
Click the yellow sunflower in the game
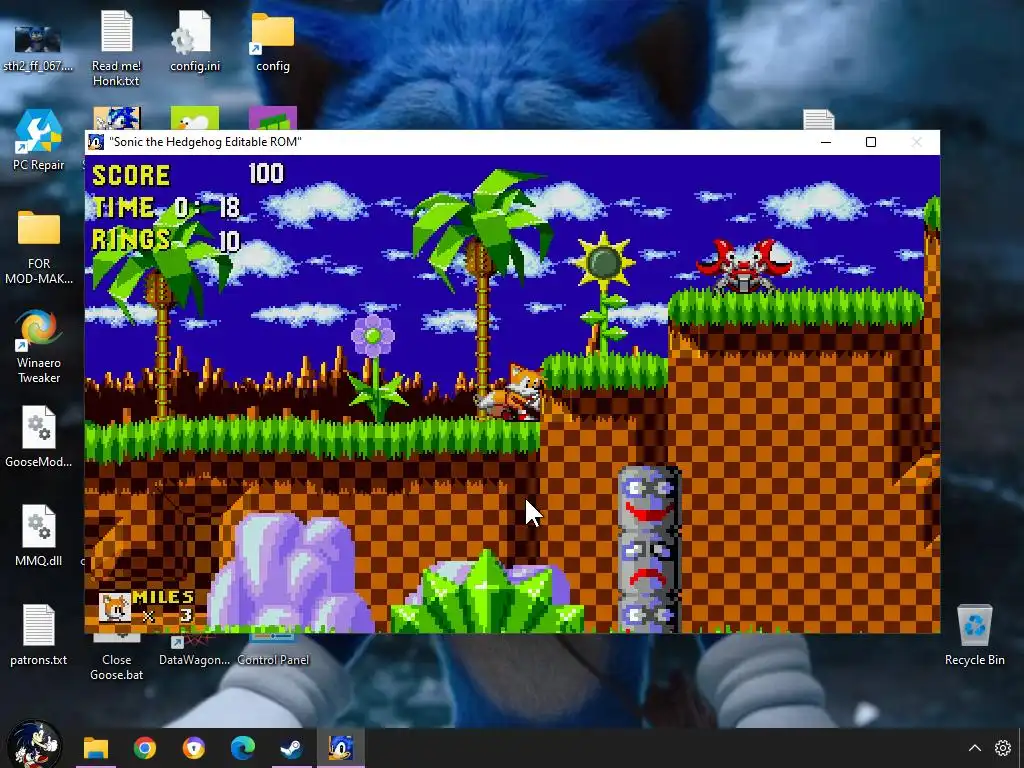604,264
